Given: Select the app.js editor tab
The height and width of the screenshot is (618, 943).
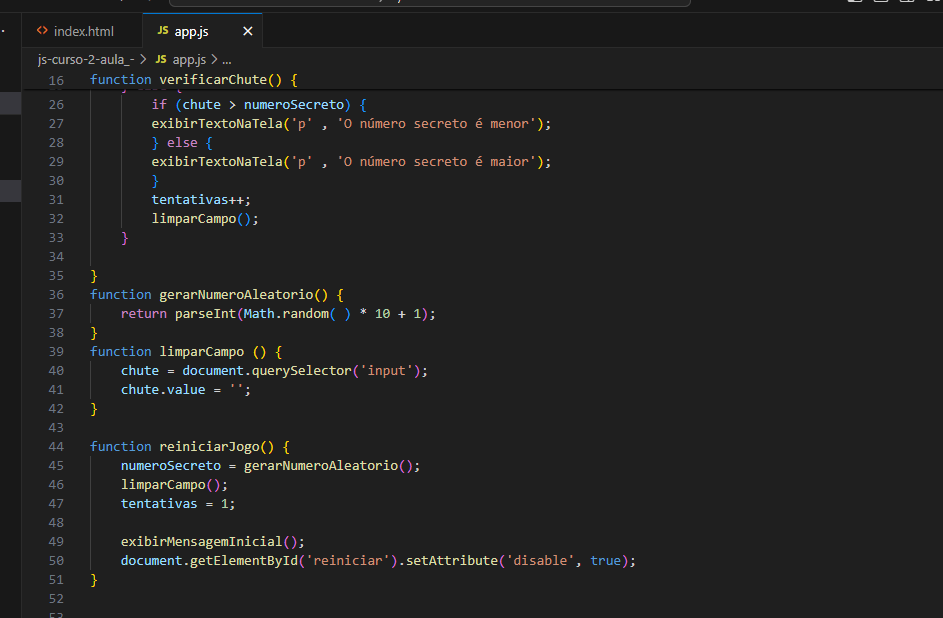Looking at the screenshot, I should 203,31.
